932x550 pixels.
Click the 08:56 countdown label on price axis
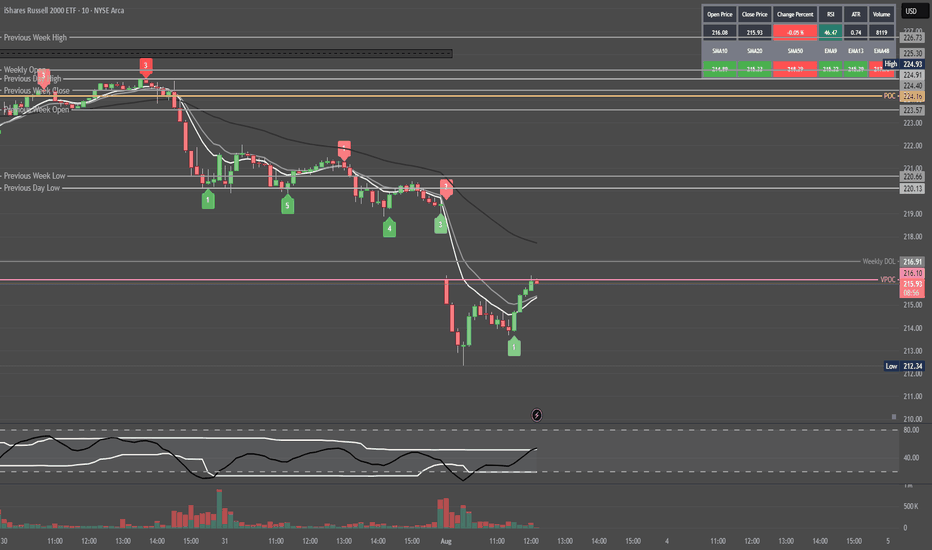point(912,293)
